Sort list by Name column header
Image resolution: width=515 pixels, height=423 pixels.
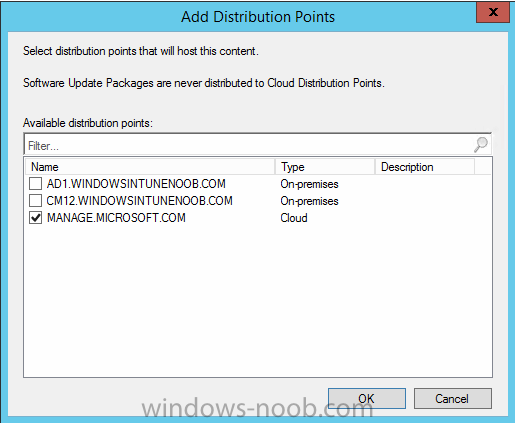tap(150, 167)
